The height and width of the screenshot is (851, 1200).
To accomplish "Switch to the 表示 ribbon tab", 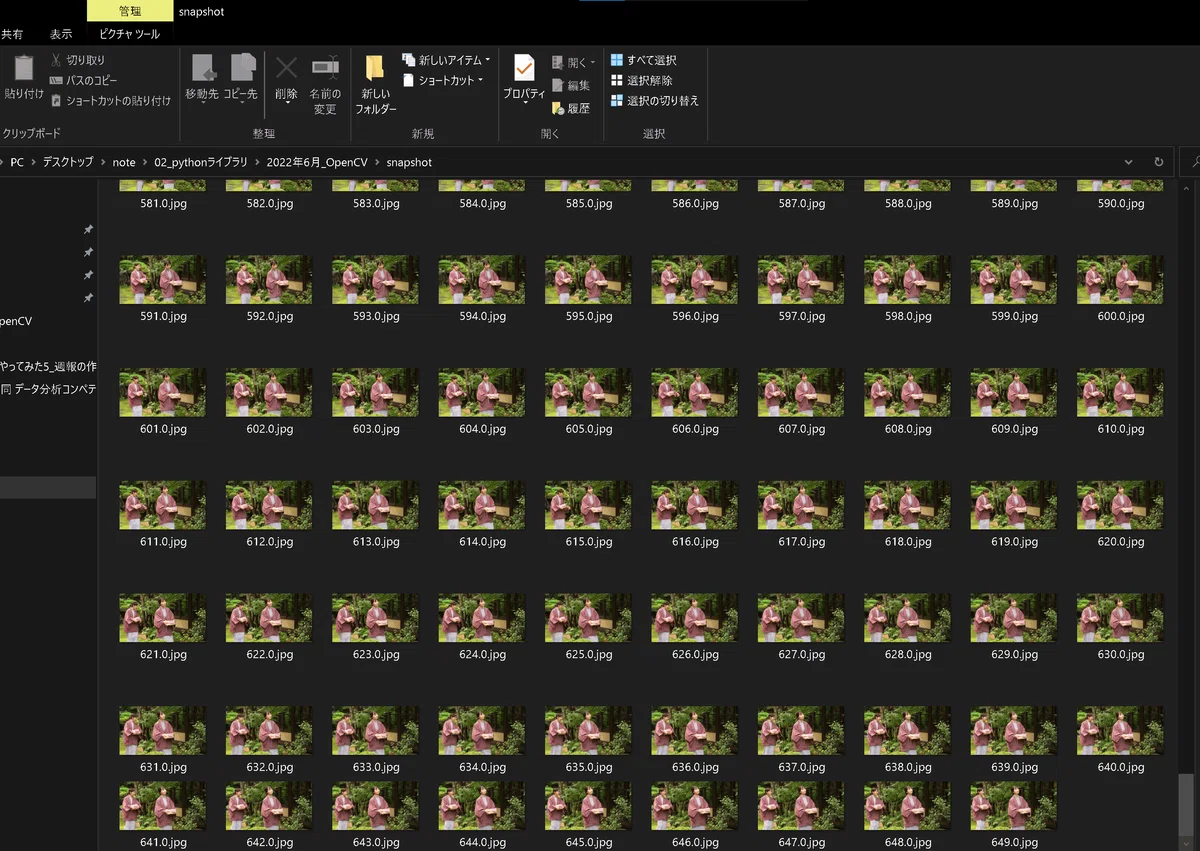I will click(61, 34).
